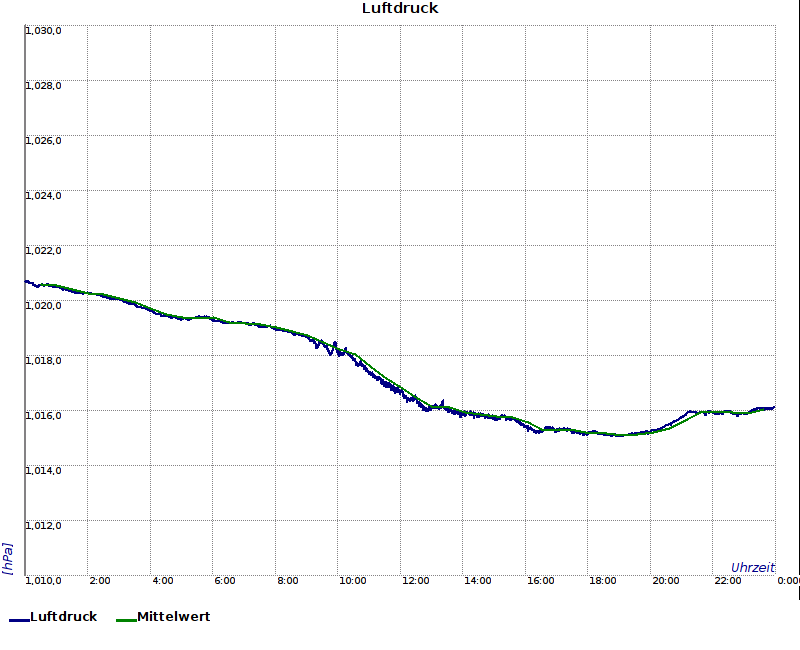Click the 0:00 end time label
Screen dimensions: 800x650
(788, 581)
